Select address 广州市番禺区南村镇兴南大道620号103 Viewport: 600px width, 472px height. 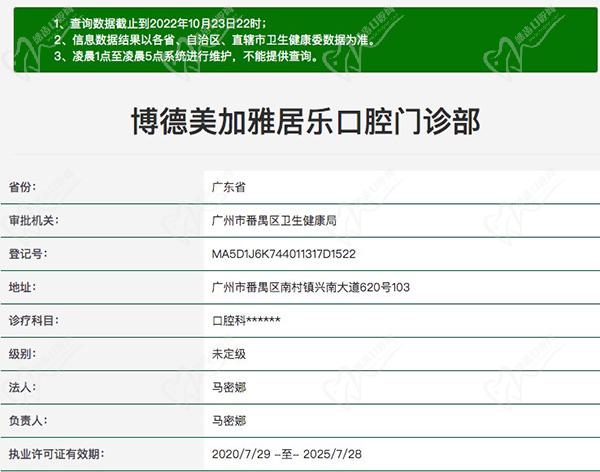click(311, 287)
